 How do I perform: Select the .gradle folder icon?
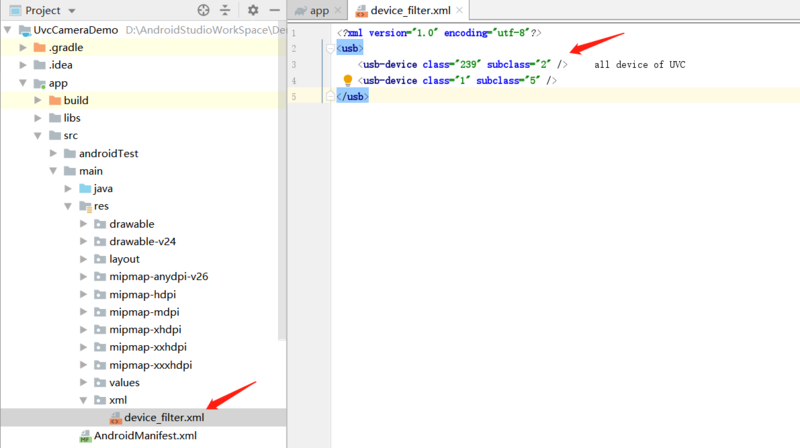click(x=40, y=47)
